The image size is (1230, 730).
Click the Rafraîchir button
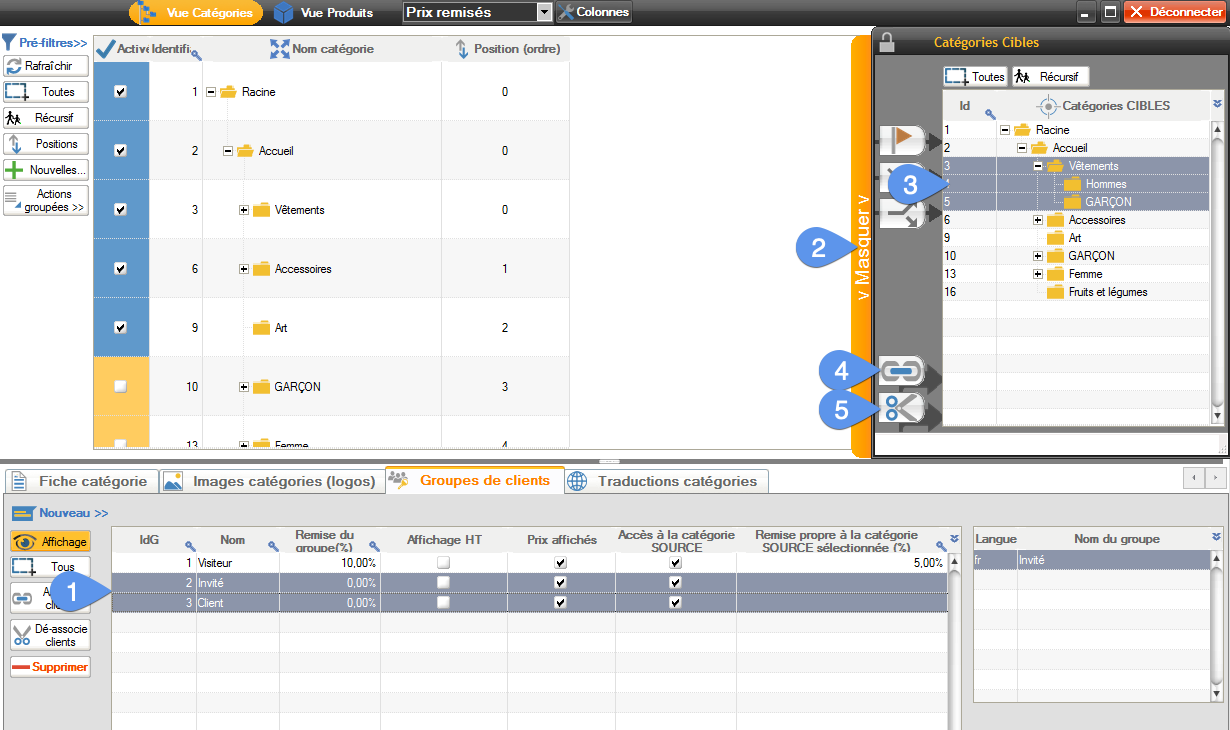46,66
